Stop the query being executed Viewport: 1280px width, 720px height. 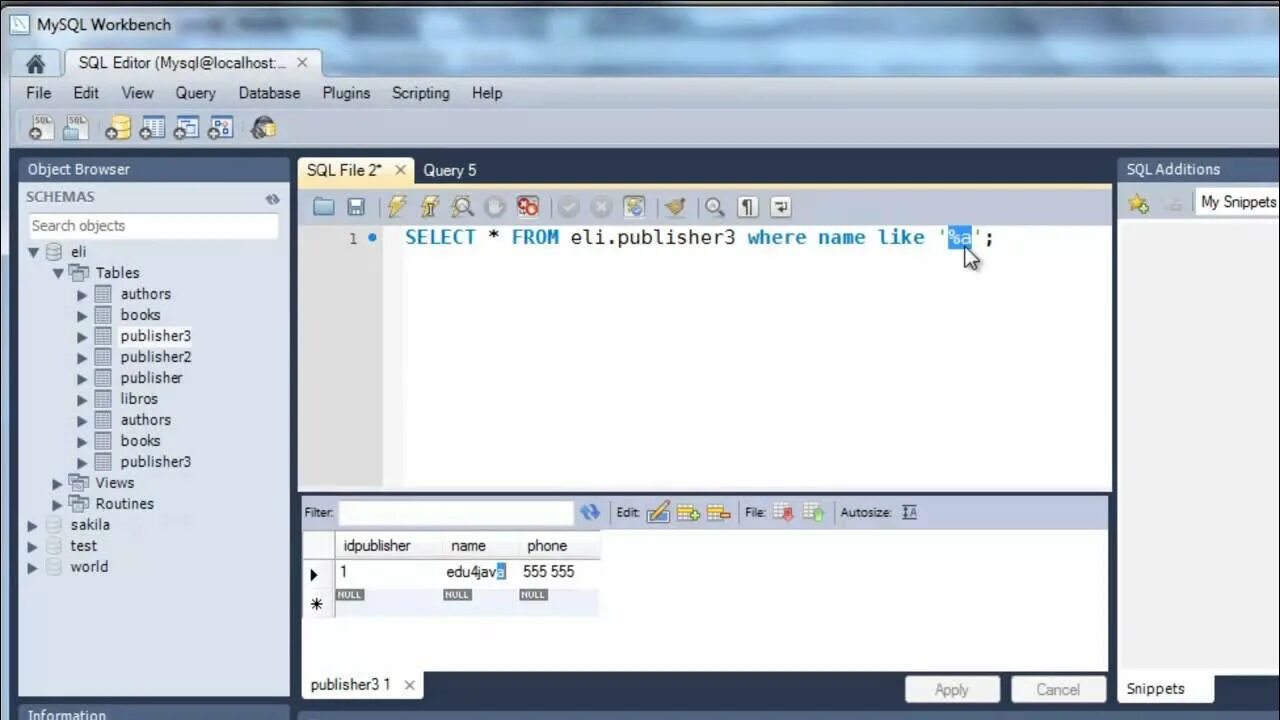495,207
